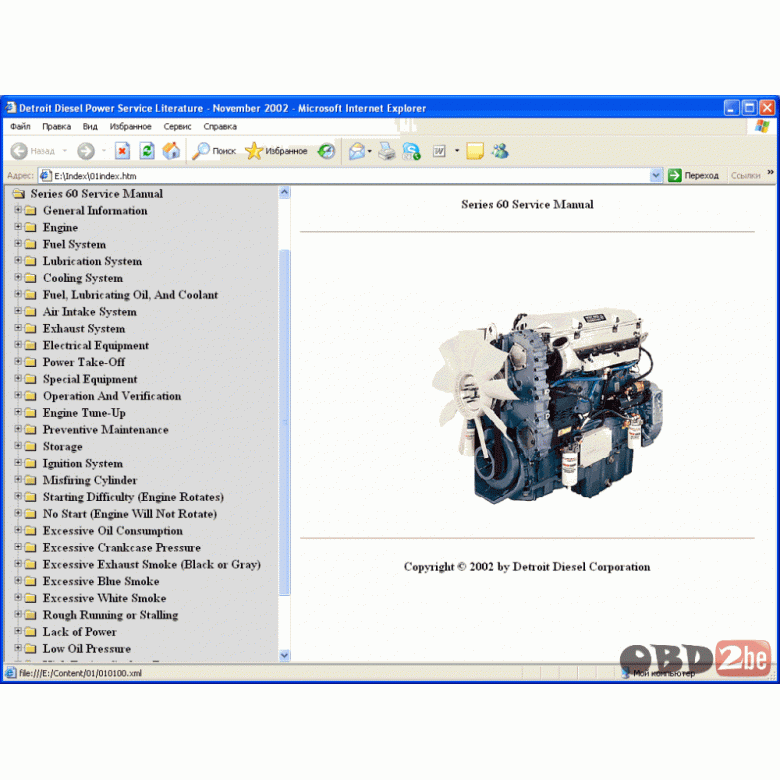Open the Power Take-Off entry
This screenshot has width=780, height=780.
(x=84, y=362)
